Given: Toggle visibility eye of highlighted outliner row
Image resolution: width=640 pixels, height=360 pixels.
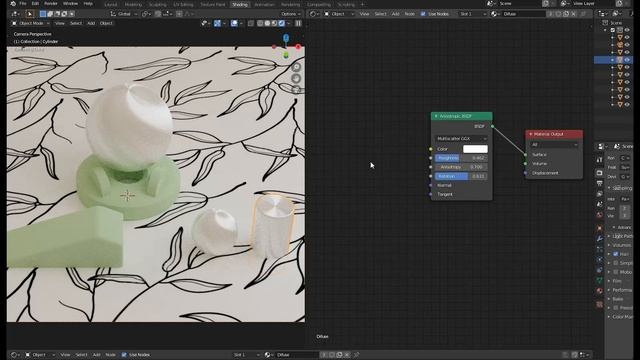Looking at the screenshot, I should (627, 60).
